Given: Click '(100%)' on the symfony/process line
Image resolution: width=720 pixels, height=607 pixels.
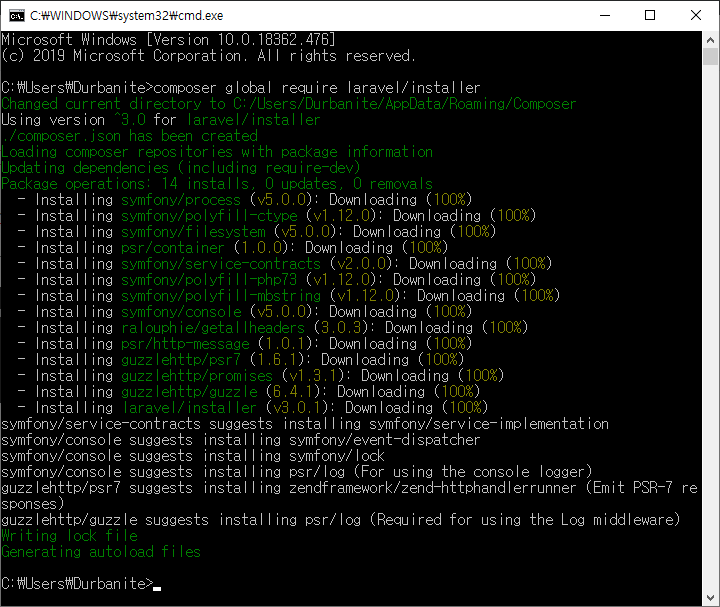Looking at the screenshot, I should click(x=449, y=200).
